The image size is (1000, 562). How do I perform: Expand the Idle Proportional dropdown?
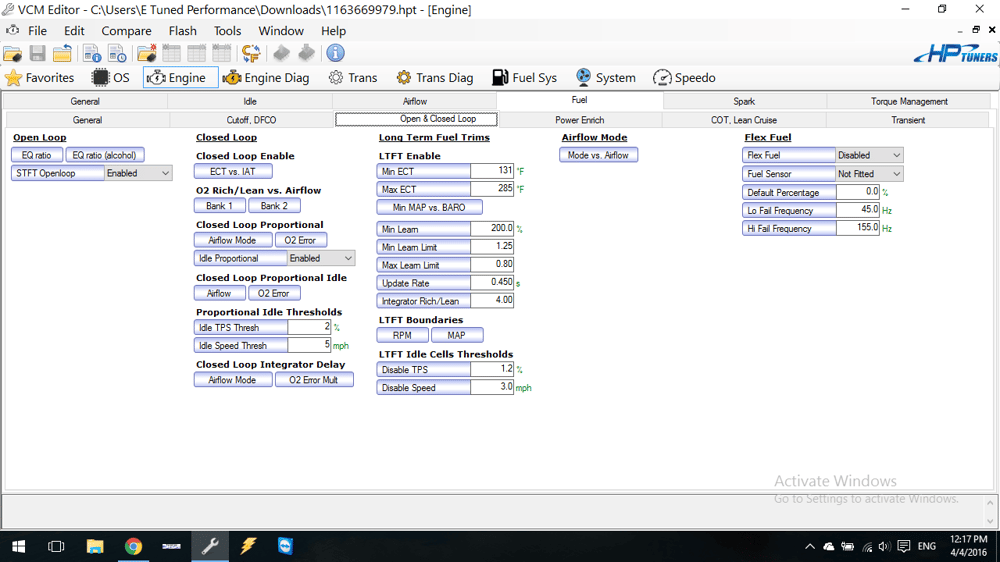[347, 258]
